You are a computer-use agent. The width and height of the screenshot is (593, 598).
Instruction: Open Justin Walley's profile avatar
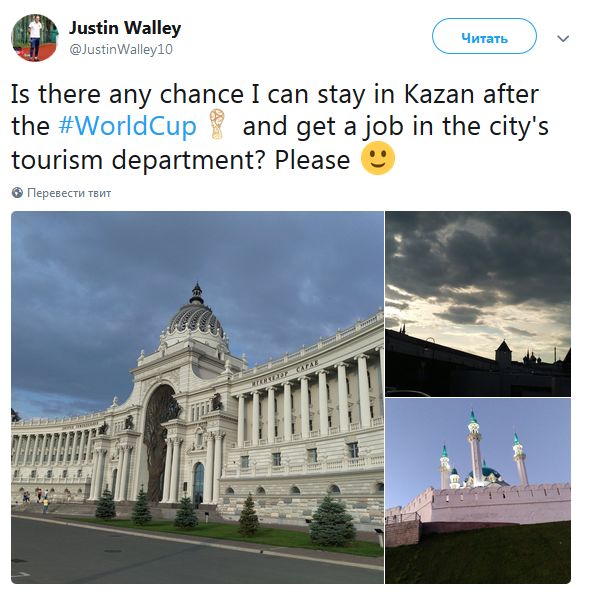pos(35,38)
